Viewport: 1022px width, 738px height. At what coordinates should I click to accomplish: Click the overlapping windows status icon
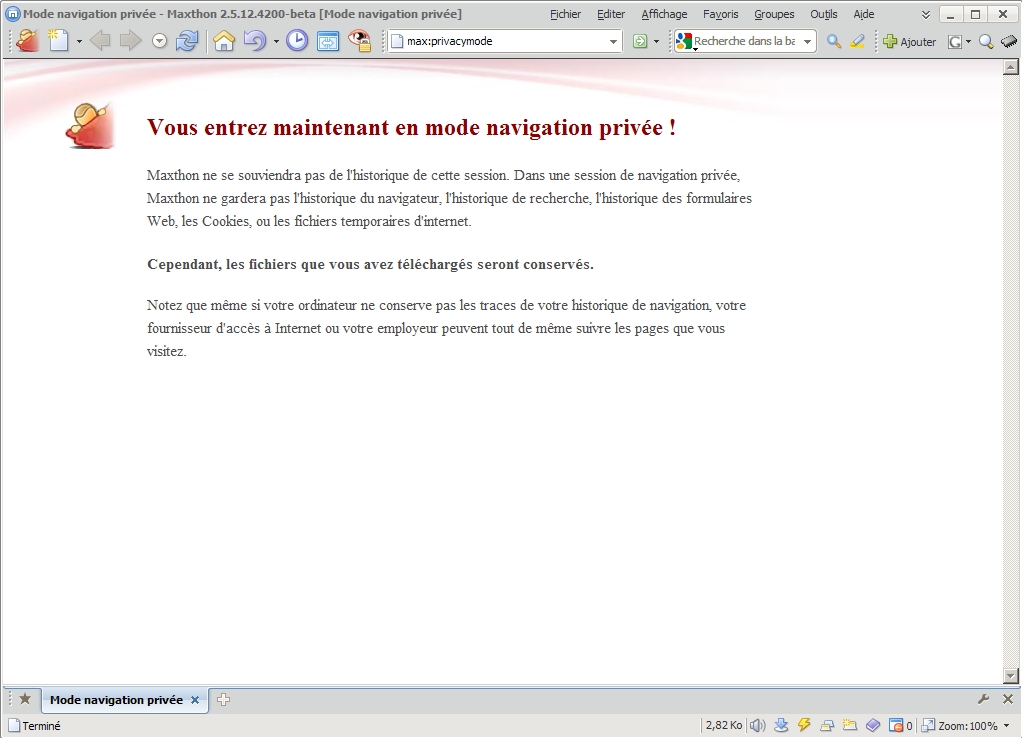827,725
